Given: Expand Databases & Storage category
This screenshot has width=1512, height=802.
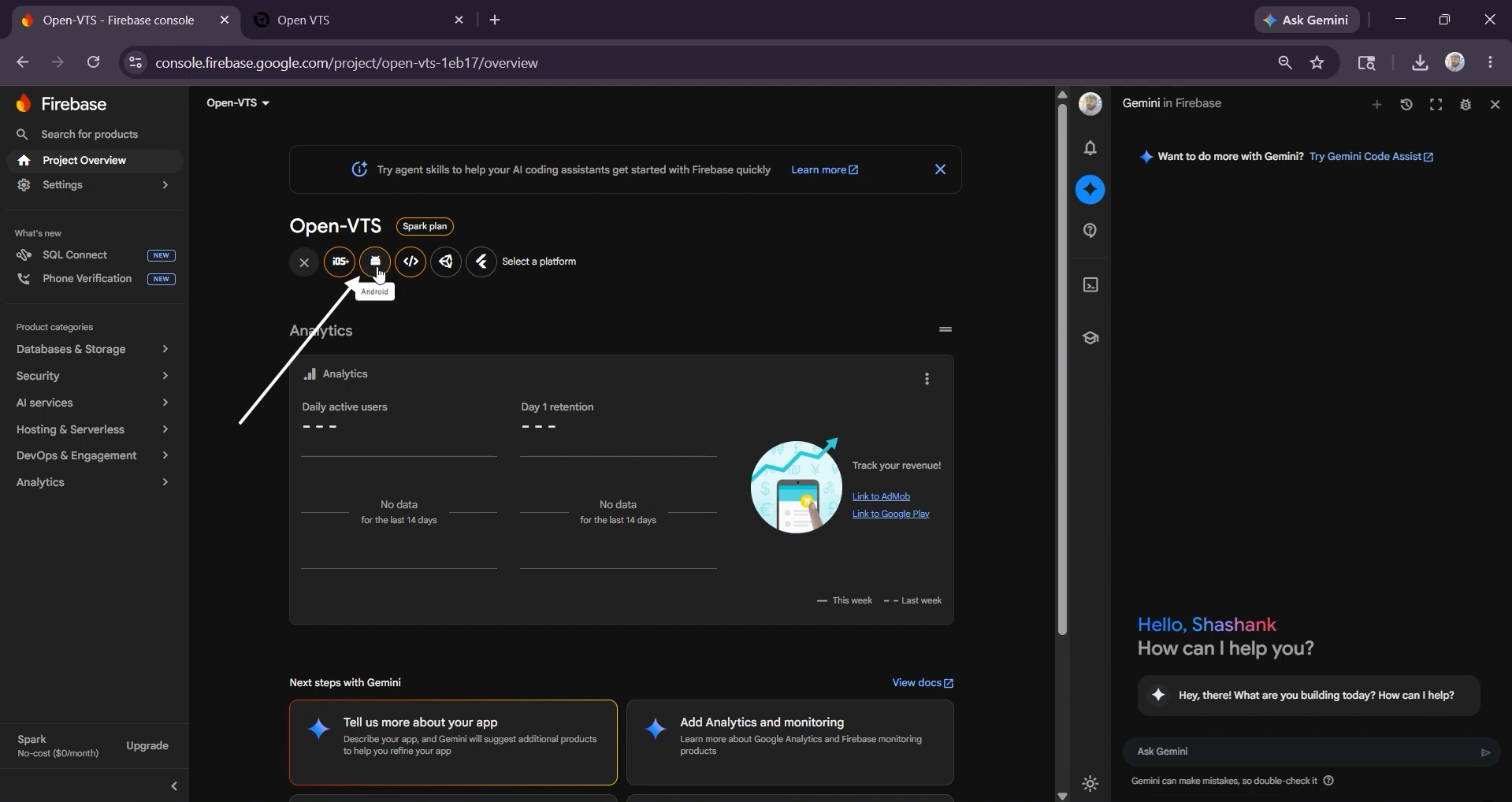Looking at the screenshot, I should [x=93, y=350].
